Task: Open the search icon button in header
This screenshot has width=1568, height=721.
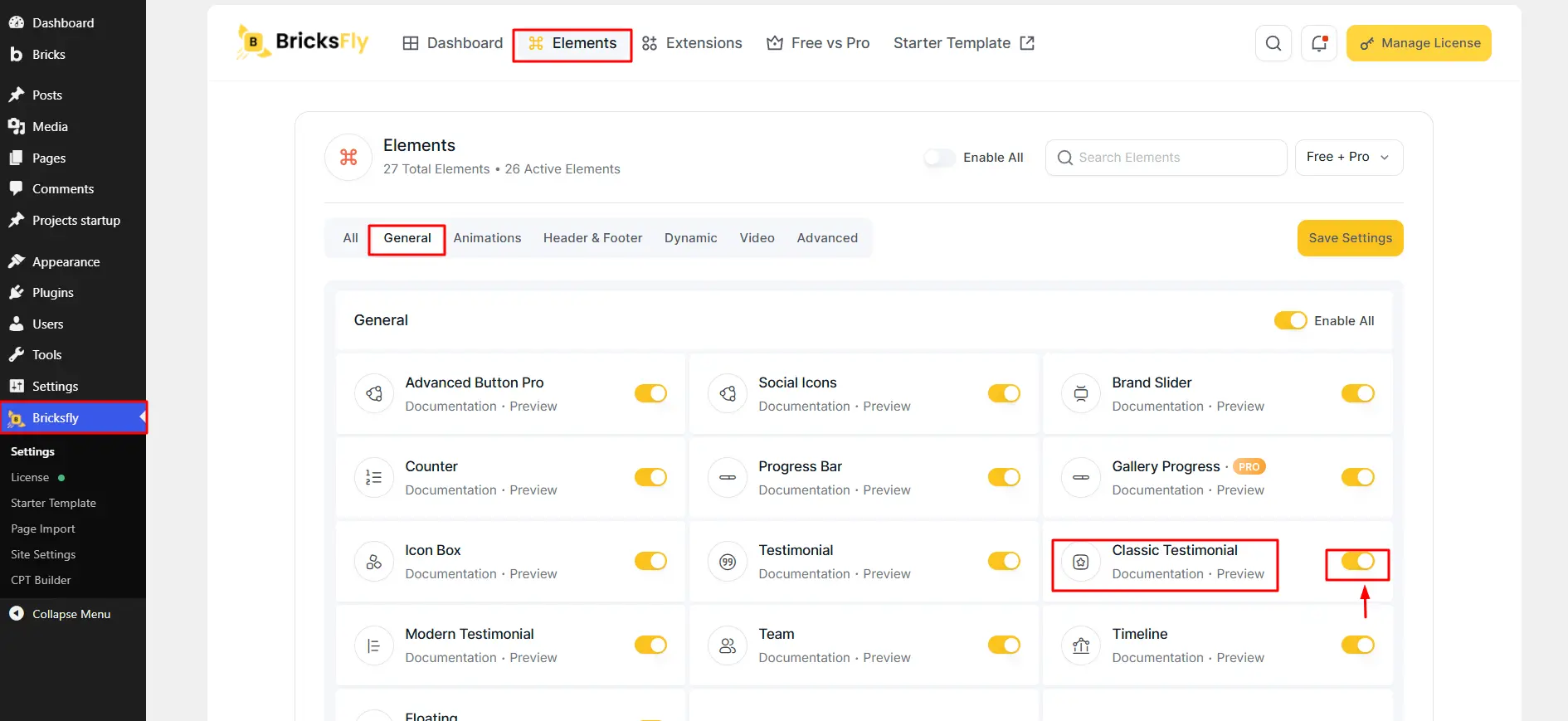Action: tap(1273, 43)
